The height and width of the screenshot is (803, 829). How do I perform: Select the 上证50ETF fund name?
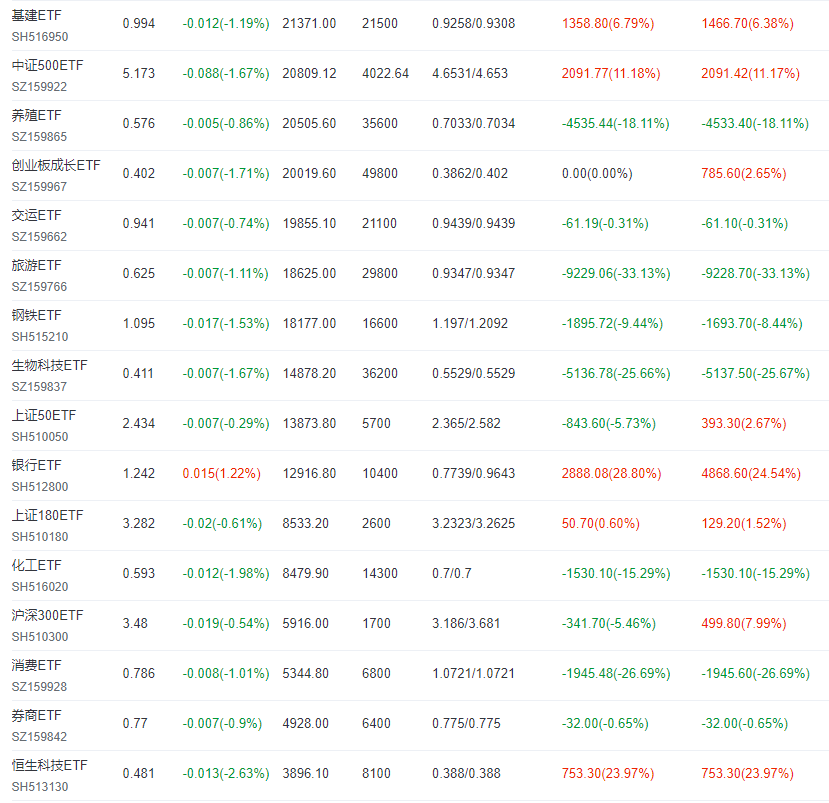tap(44, 416)
